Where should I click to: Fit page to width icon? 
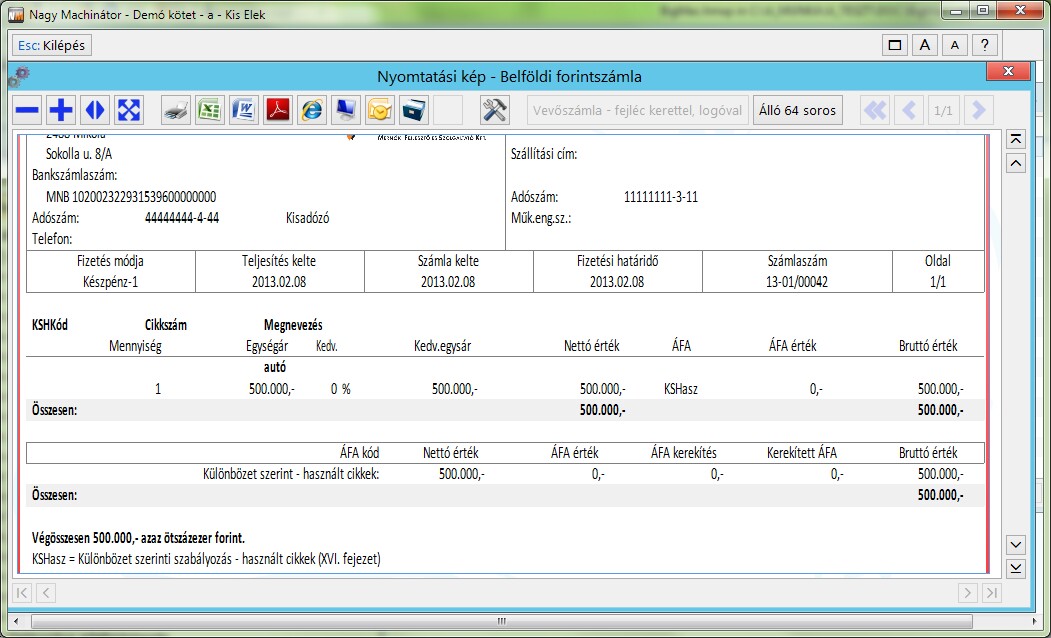tap(96, 110)
